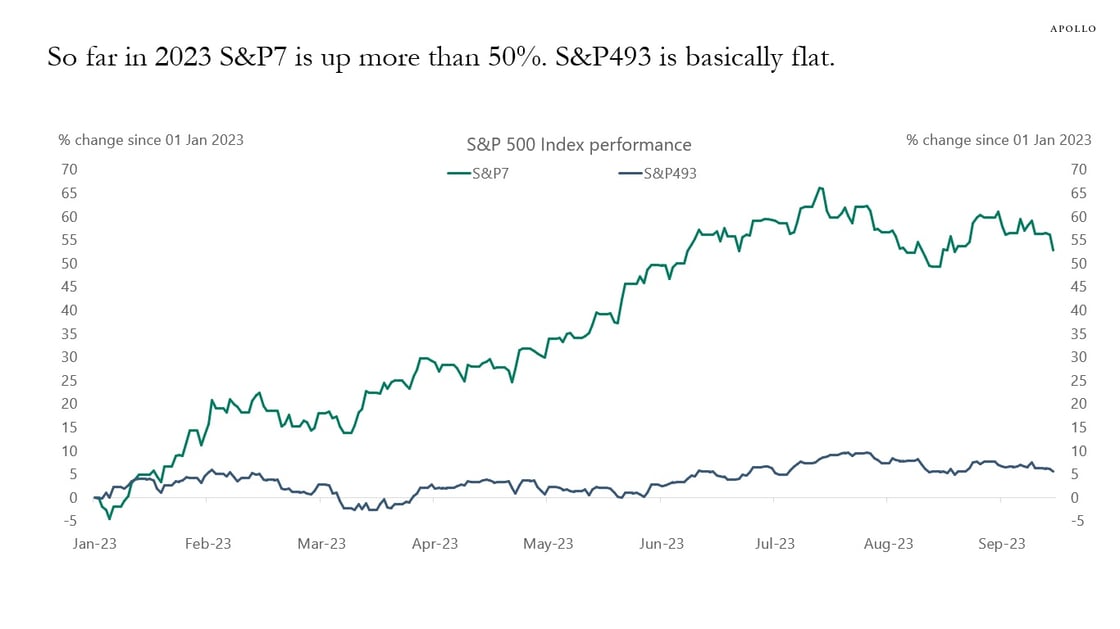
Task: Click the left '% change since 01 Jan 2023' label
Action: (x=151, y=140)
